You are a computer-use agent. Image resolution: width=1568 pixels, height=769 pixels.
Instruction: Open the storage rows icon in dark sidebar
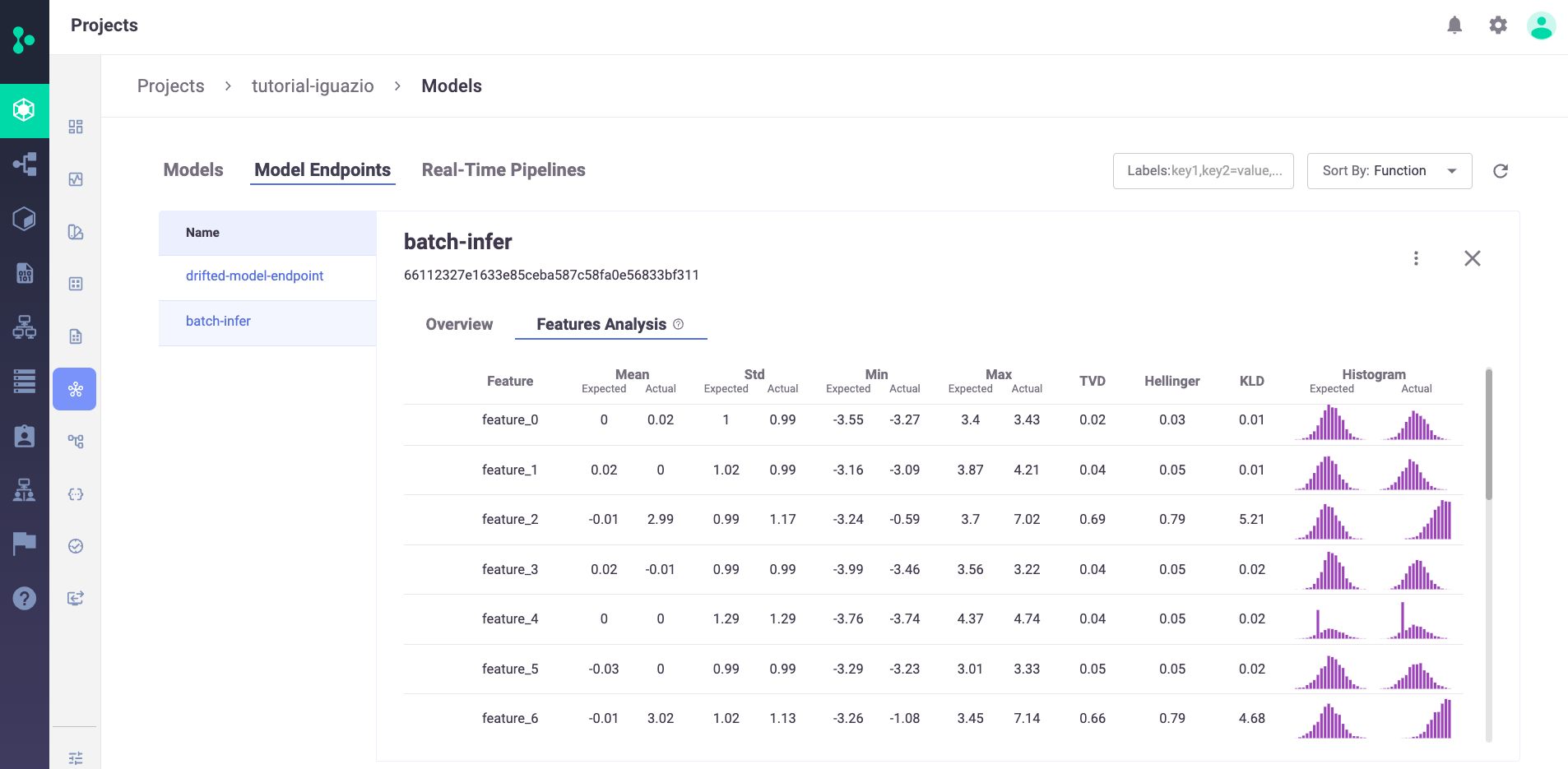pyautogui.click(x=25, y=381)
